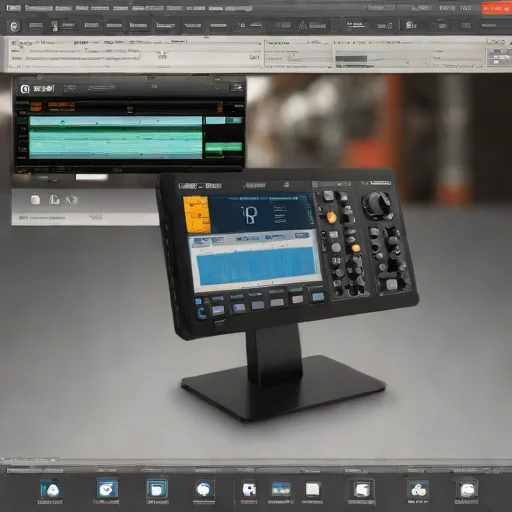This screenshot has width=512, height=512.
Task: Click the blue dot marker on the teal waveform
Action: coord(63,123)
